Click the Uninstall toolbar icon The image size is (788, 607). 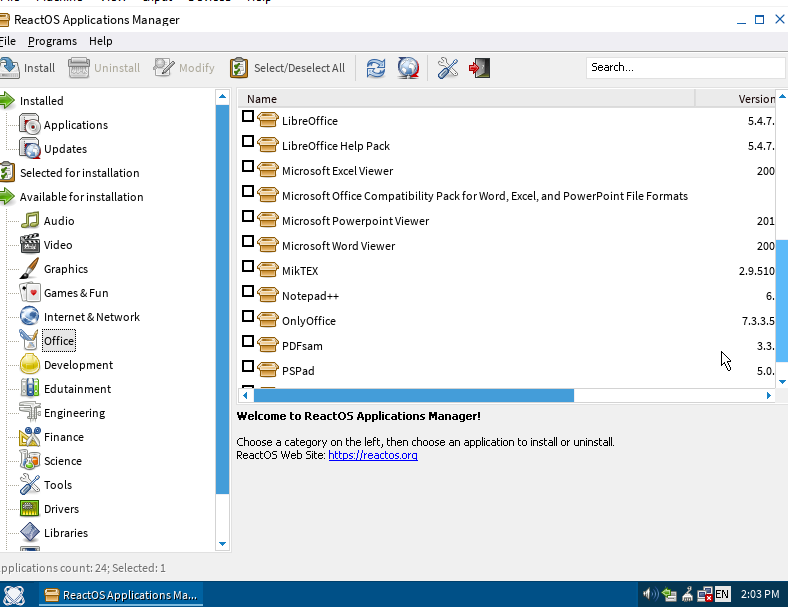click(x=79, y=68)
